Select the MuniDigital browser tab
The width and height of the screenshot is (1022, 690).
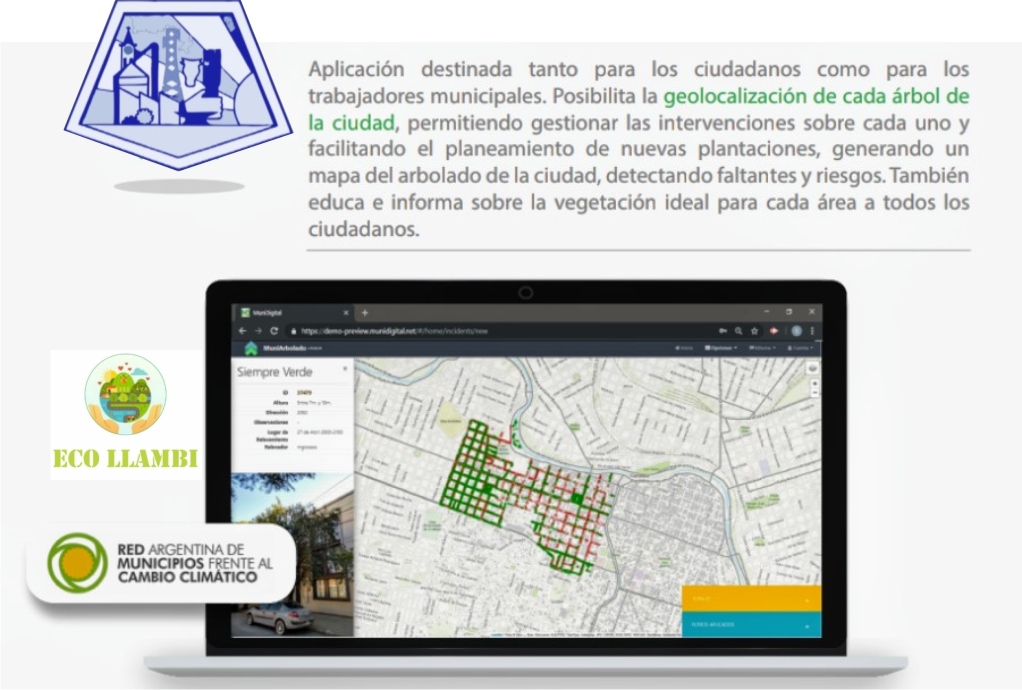[x=294, y=313]
